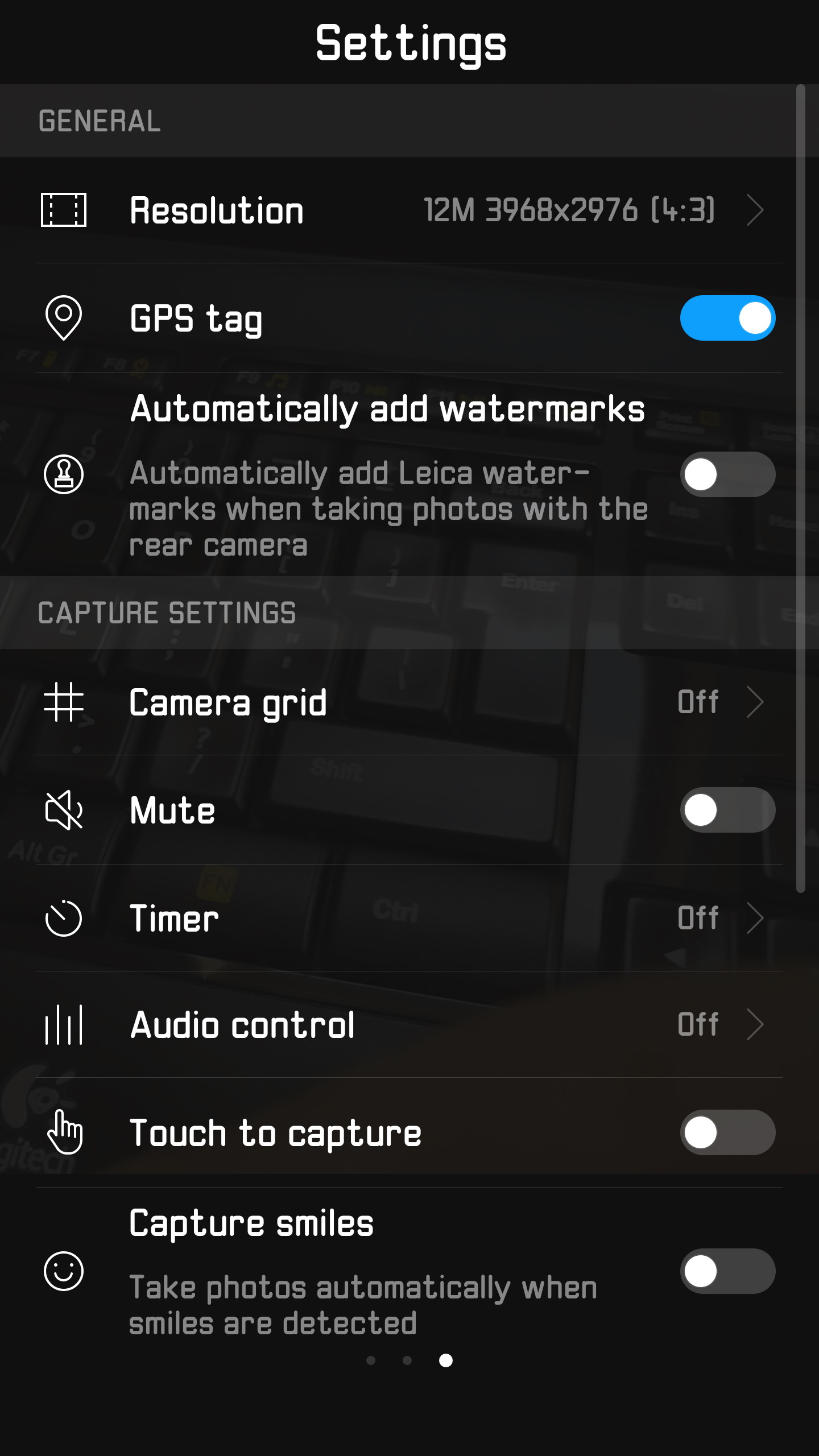Viewport: 819px width, 1456px height.
Task: Tap the Capture smiles smiley icon
Action: pyautogui.click(x=64, y=1271)
